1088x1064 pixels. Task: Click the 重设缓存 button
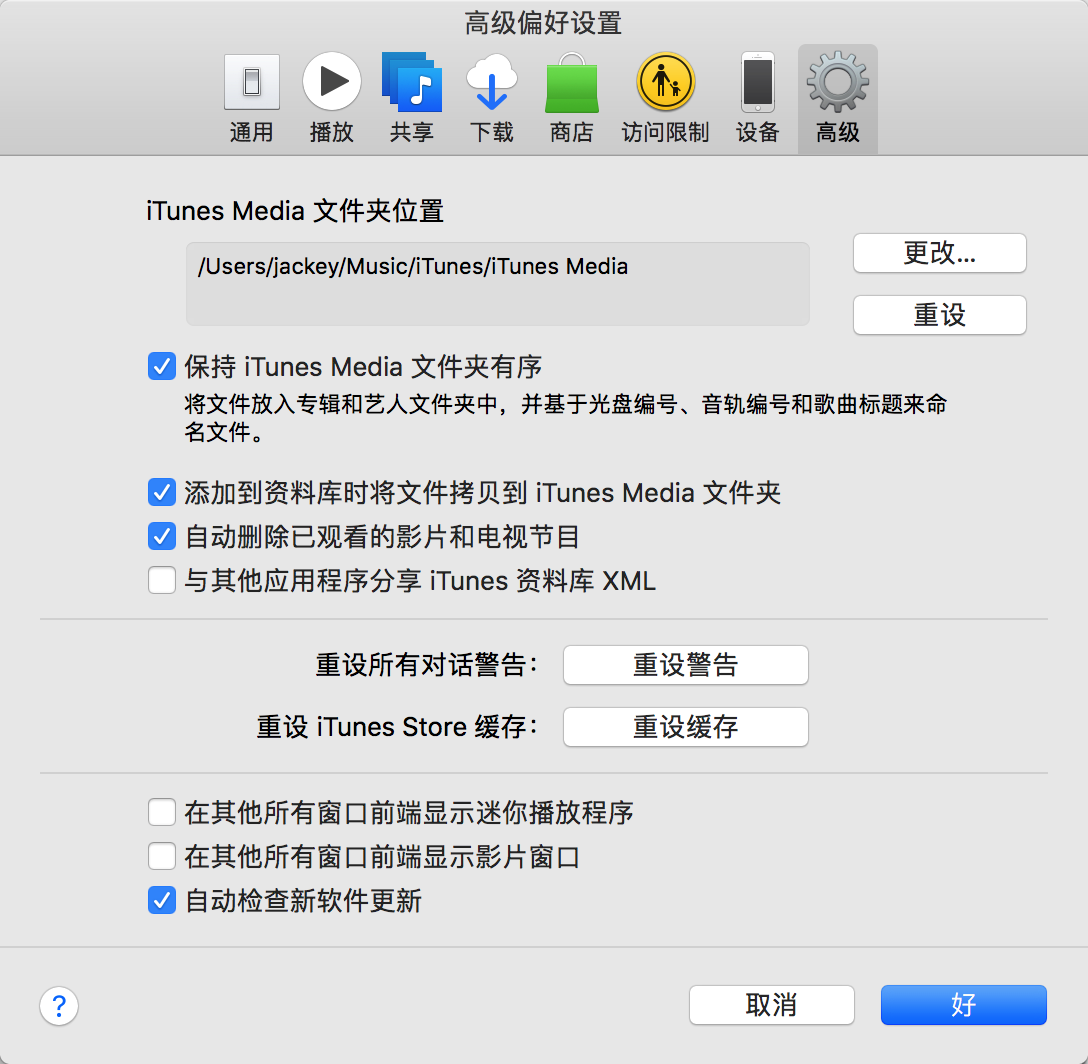click(x=686, y=727)
